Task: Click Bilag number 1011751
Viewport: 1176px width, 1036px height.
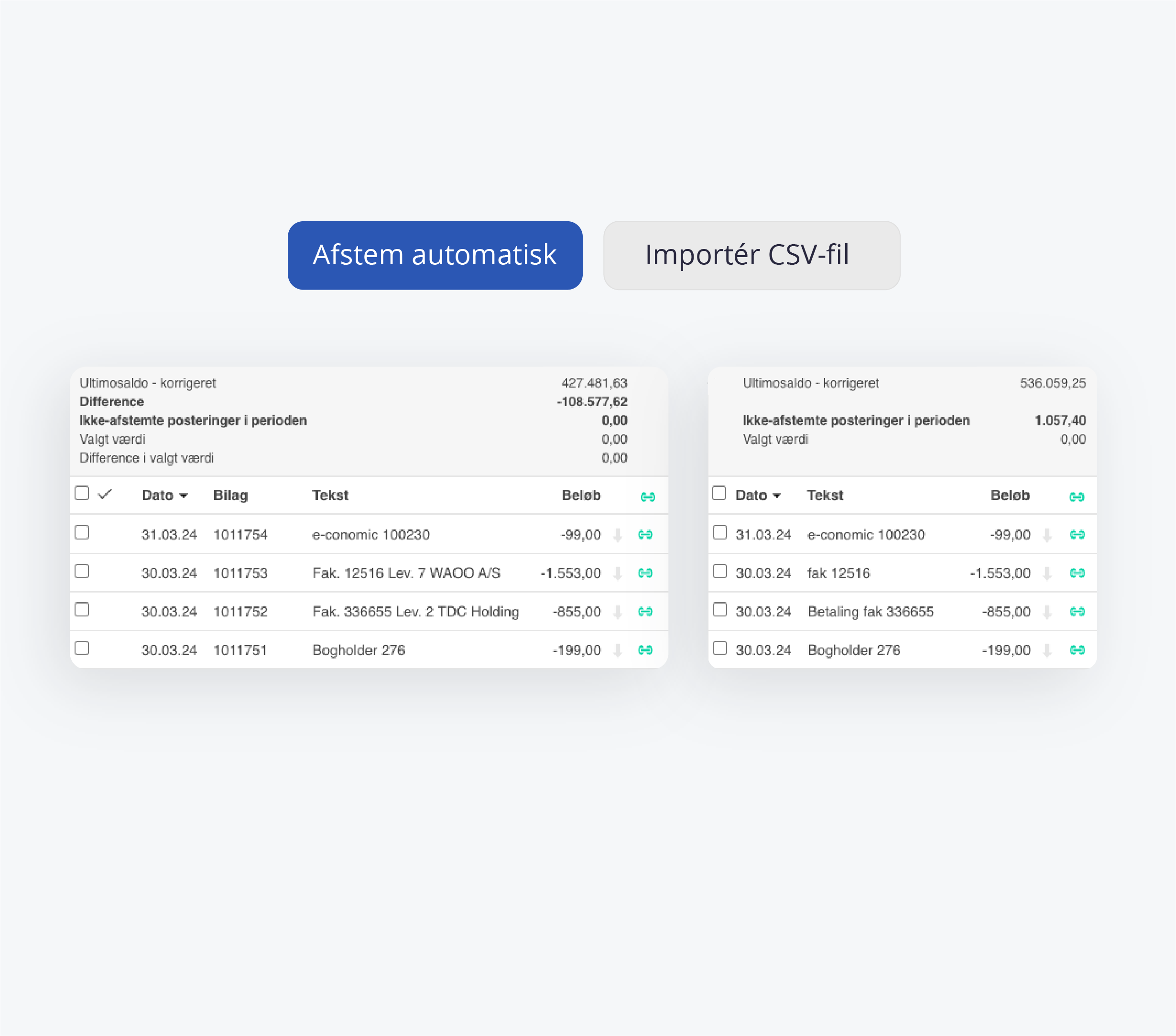Action: (x=240, y=650)
